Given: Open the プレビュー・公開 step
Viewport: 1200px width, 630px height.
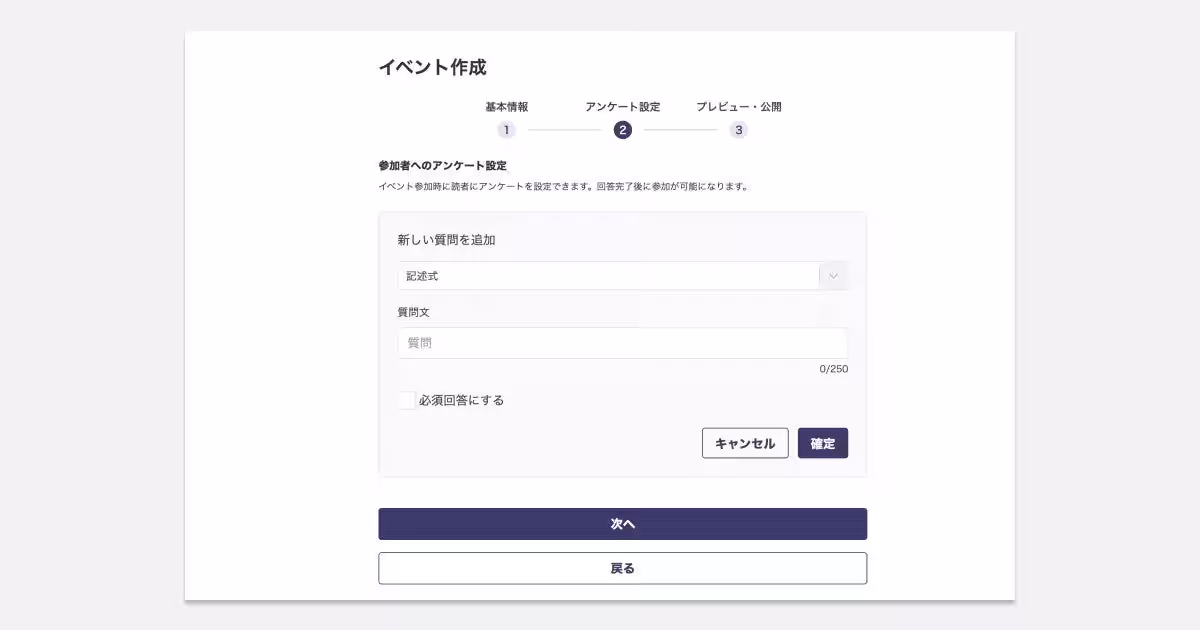Looking at the screenshot, I should (x=738, y=106).
